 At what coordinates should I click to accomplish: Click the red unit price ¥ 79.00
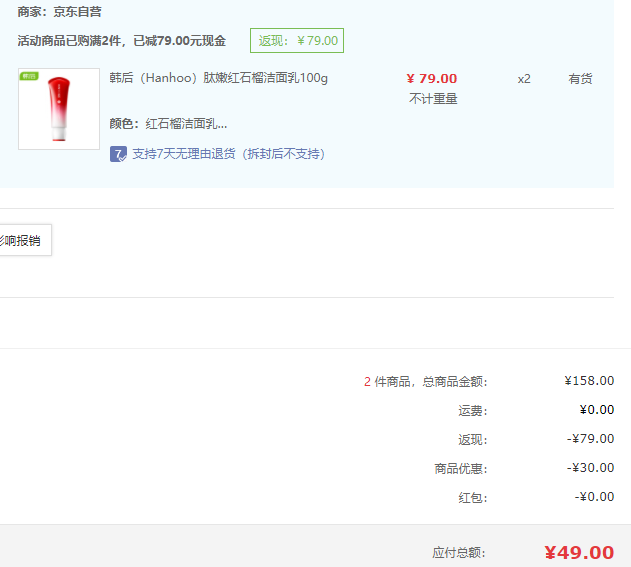432,78
